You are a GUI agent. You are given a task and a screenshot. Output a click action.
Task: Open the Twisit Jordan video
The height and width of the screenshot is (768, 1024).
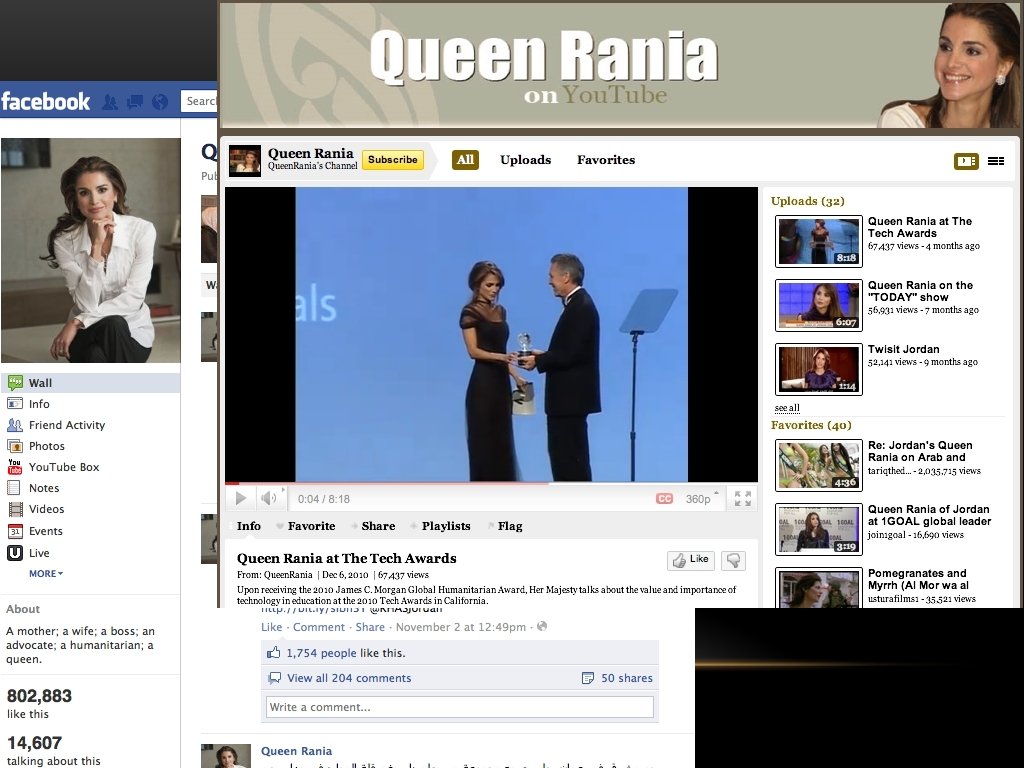click(818, 369)
